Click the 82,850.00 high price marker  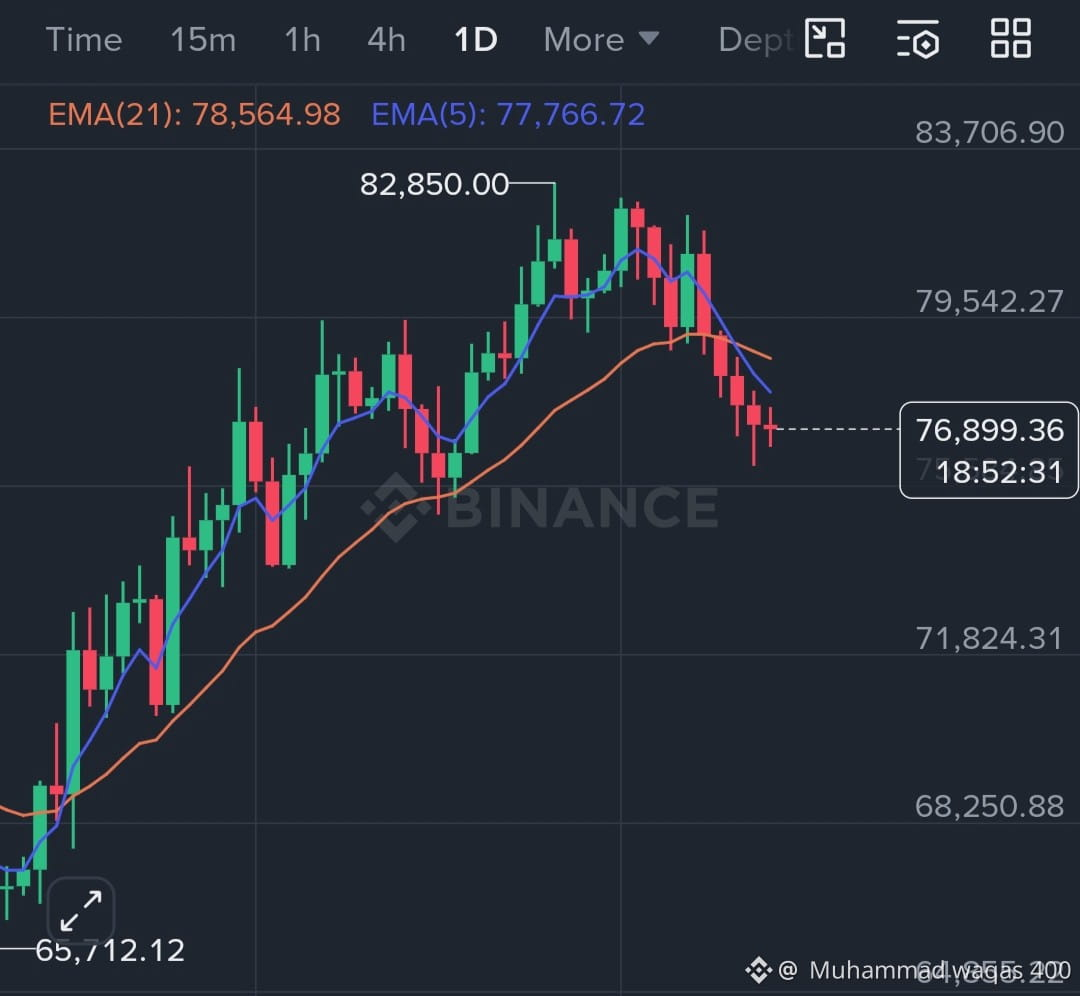point(434,184)
